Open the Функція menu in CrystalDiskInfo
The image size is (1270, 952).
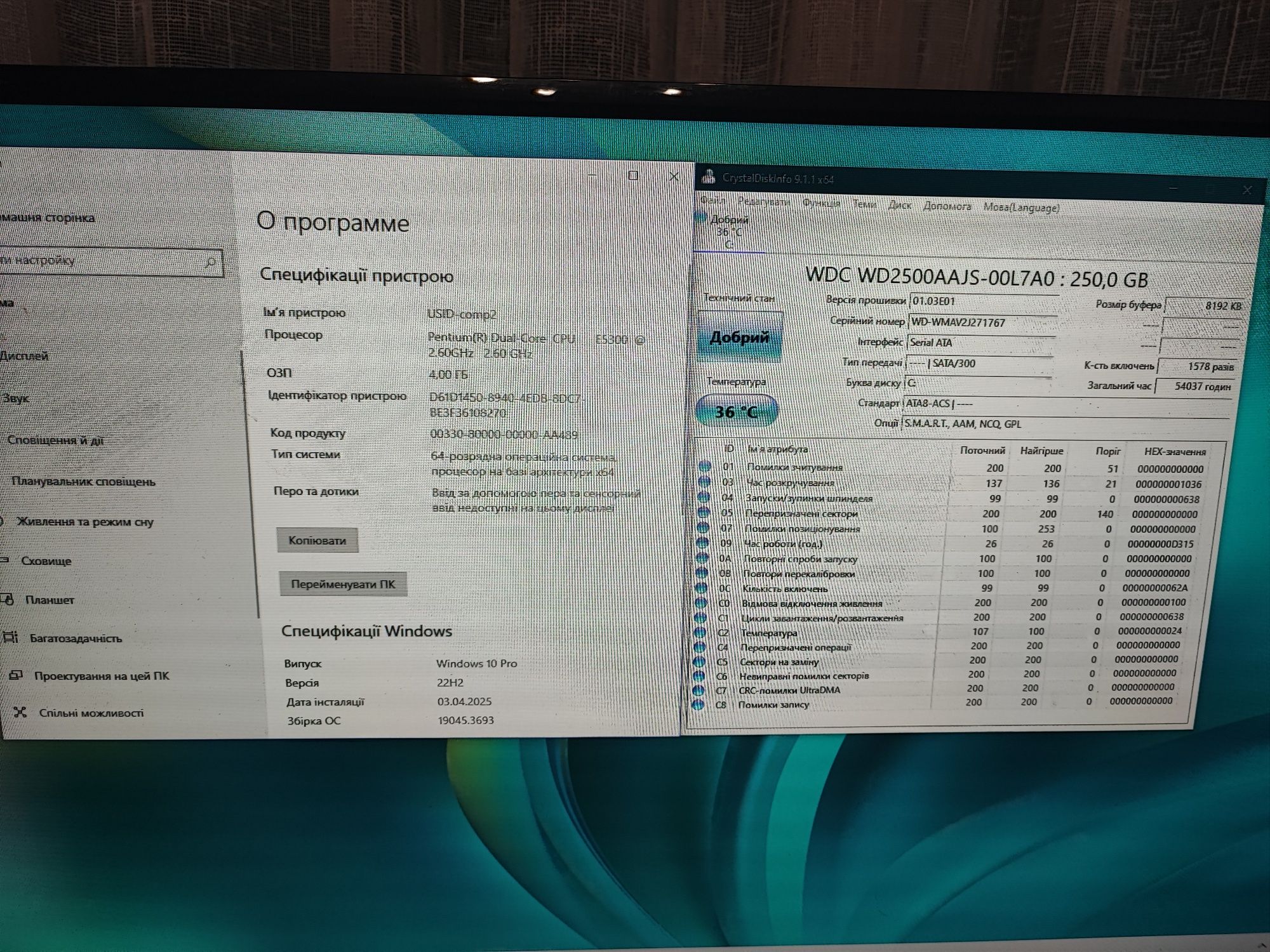(821, 203)
